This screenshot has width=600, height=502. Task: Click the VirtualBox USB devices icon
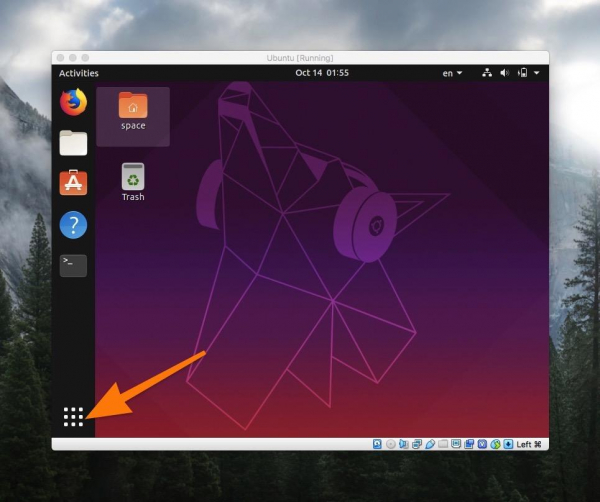(430, 444)
